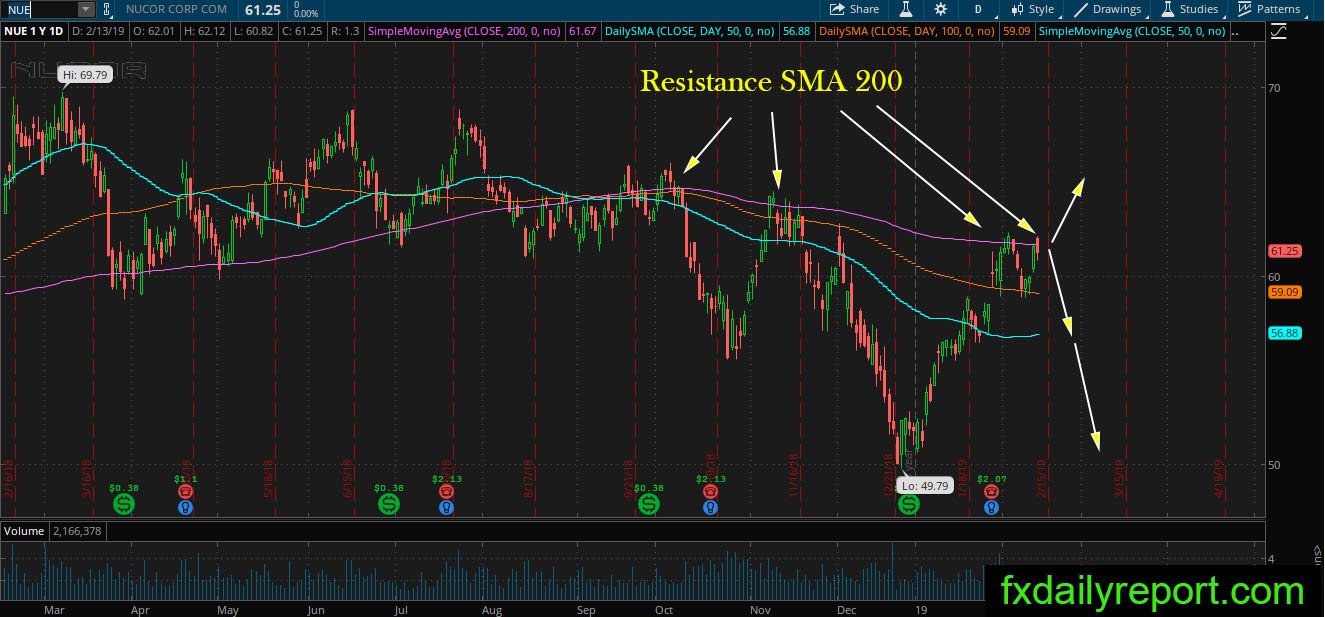
Task: Open chart settings gear icon
Action: (x=940, y=9)
